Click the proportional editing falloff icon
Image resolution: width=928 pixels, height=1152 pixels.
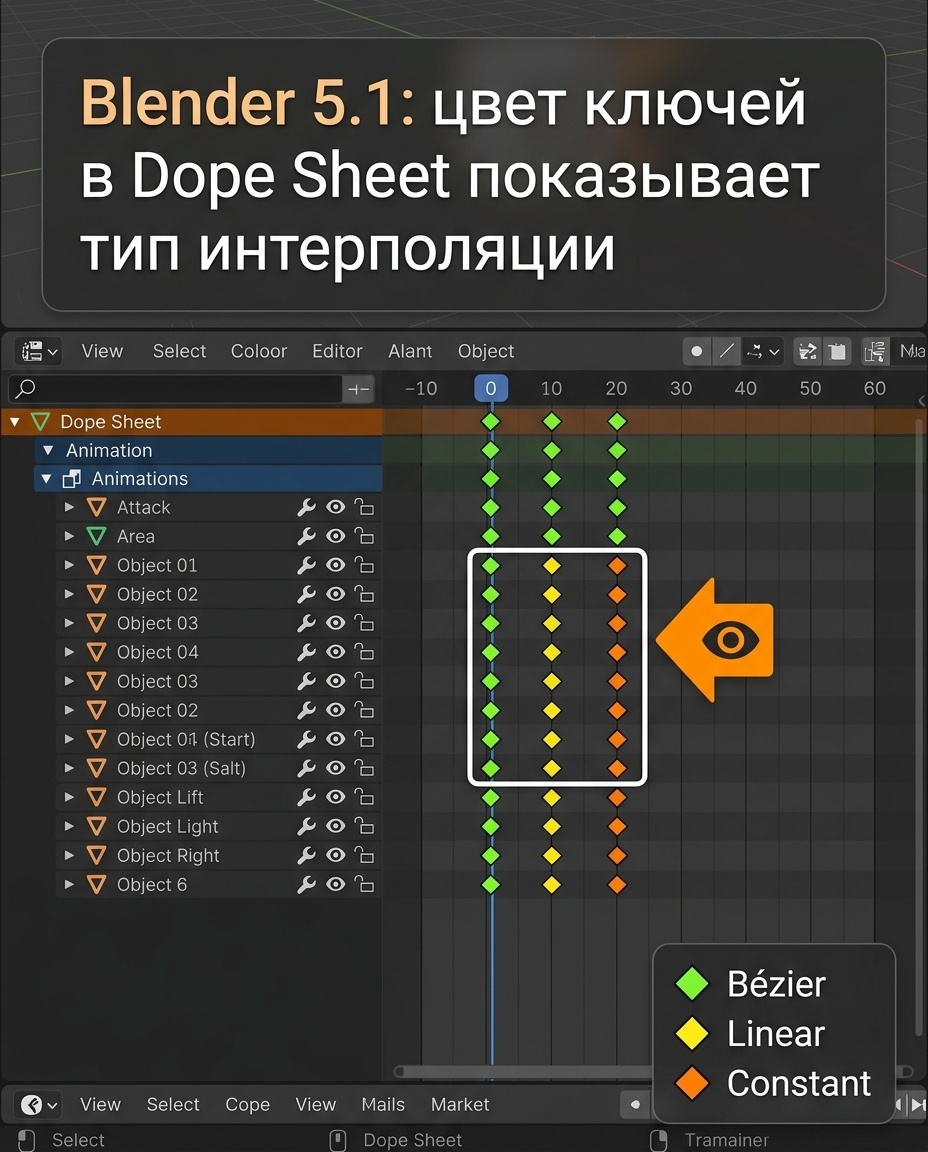(727, 351)
